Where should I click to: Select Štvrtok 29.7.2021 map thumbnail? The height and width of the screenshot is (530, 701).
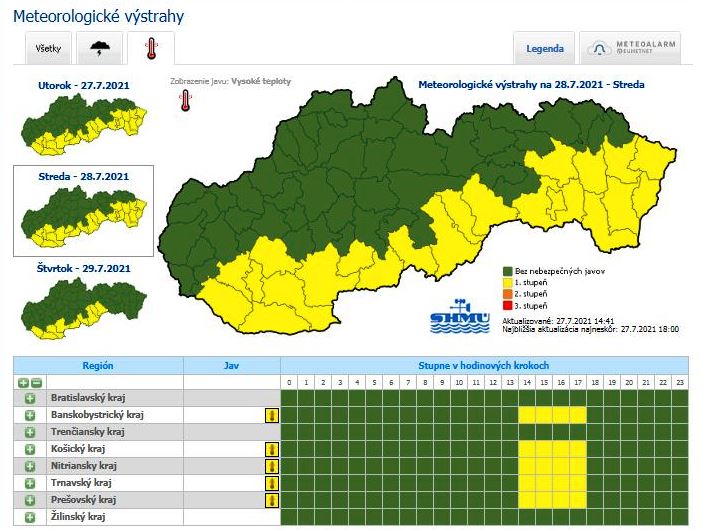84,305
